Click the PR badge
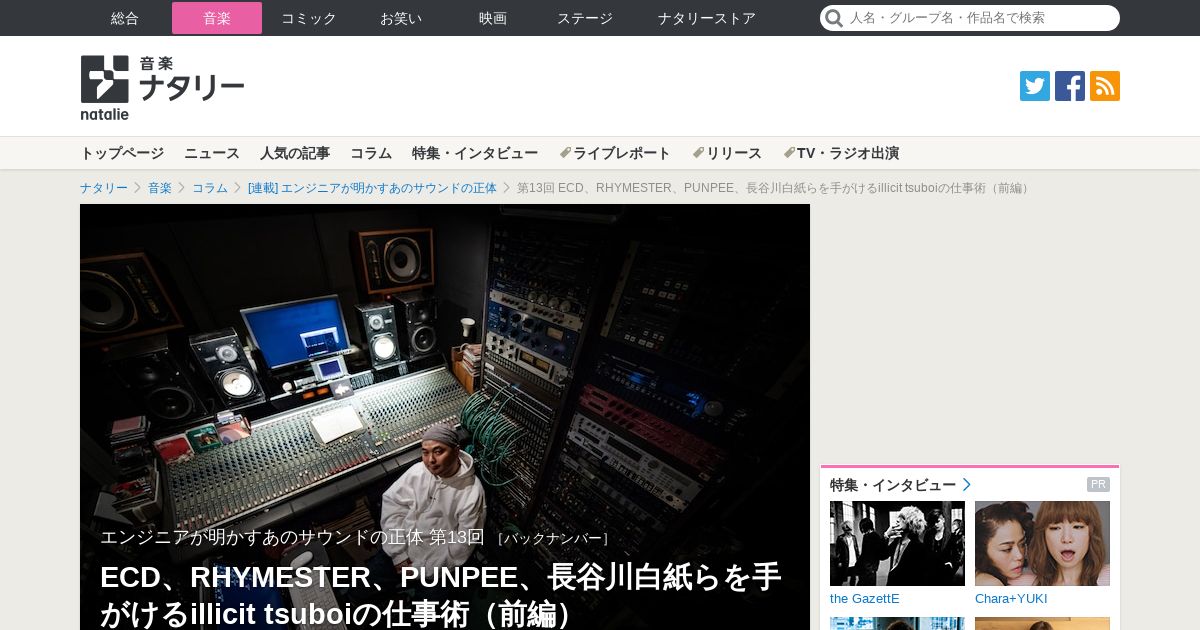Screen dimensions: 1200x630 [x=1098, y=485]
